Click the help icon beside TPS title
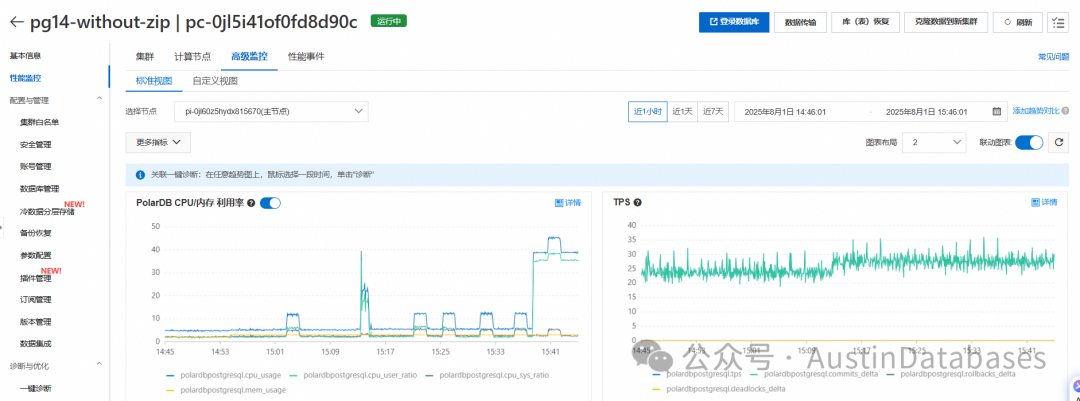 coord(638,203)
